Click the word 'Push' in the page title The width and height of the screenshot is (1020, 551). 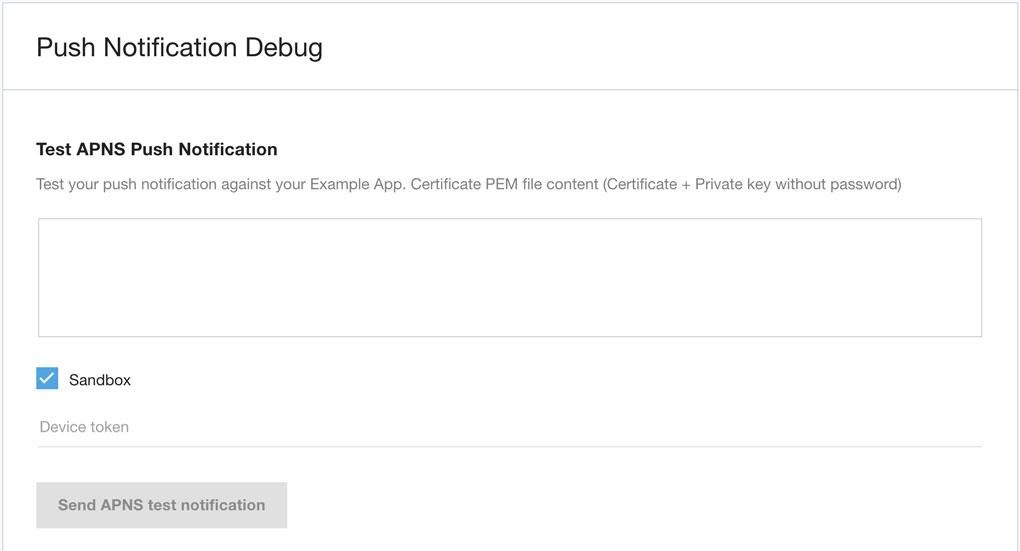coord(66,47)
